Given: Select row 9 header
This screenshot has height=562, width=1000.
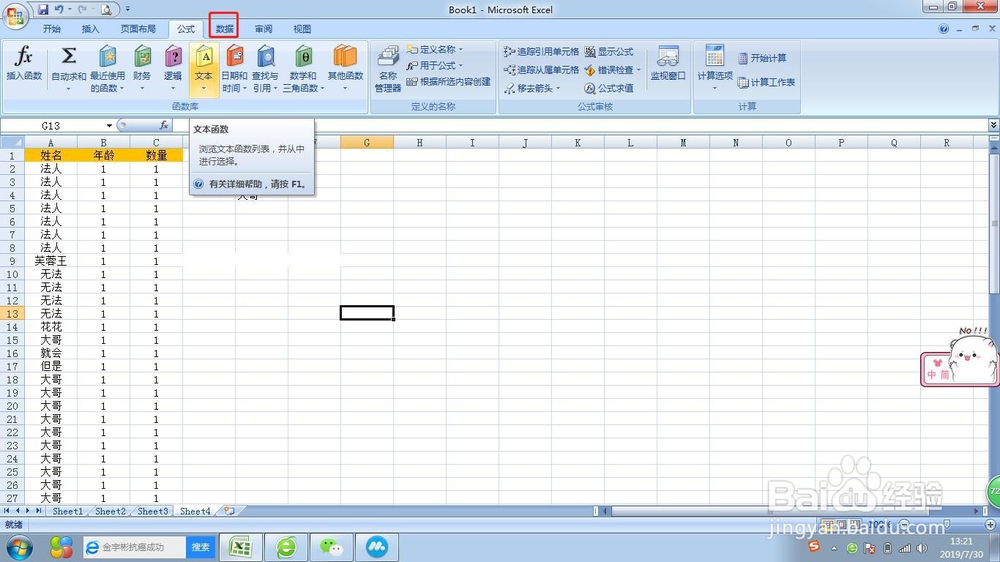Looking at the screenshot, I should pyautogui.click(x=12, y=261).
